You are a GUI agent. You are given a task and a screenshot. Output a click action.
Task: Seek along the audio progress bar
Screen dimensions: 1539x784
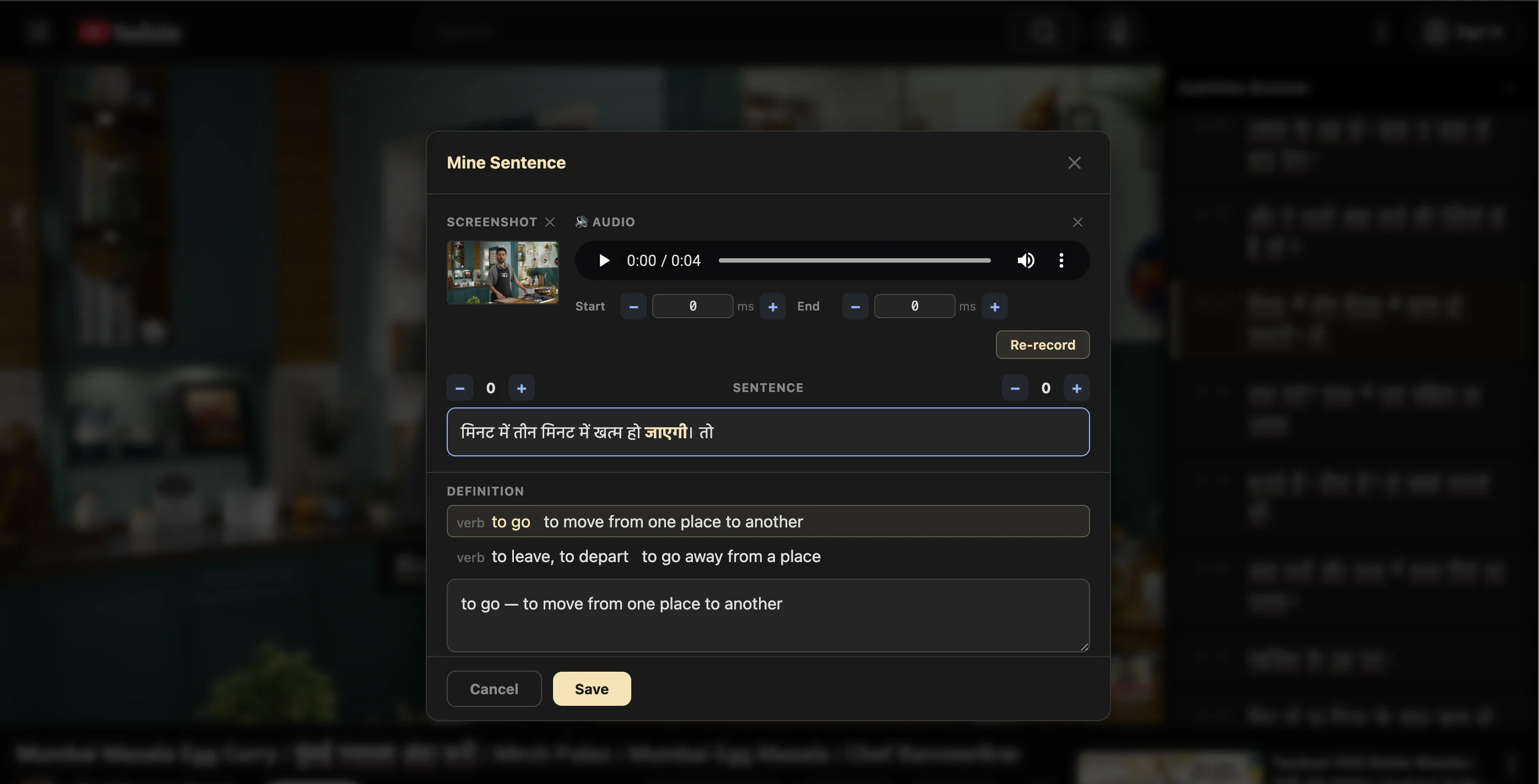pos(853,260)
